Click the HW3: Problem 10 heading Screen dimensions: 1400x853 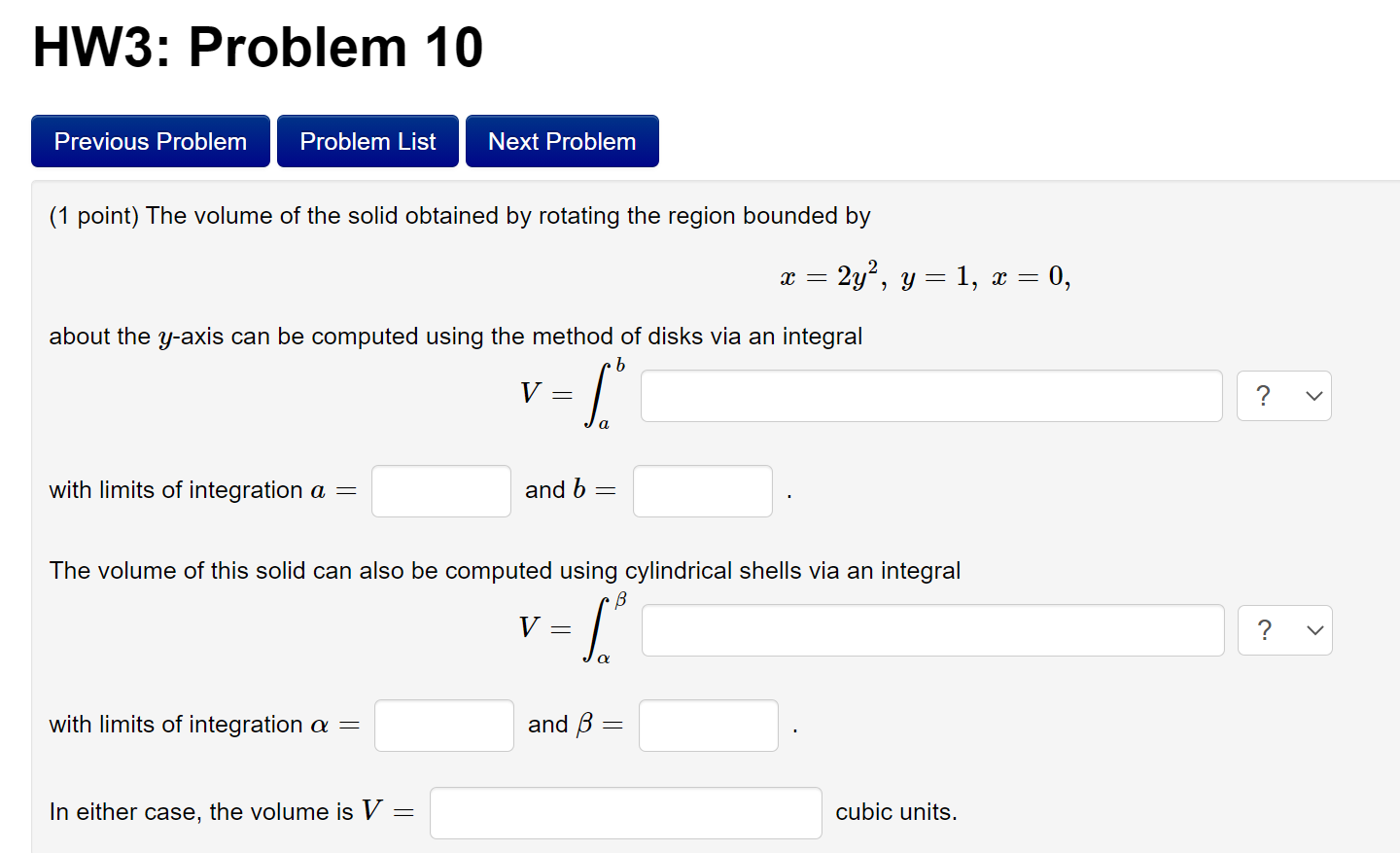[256, 46]
